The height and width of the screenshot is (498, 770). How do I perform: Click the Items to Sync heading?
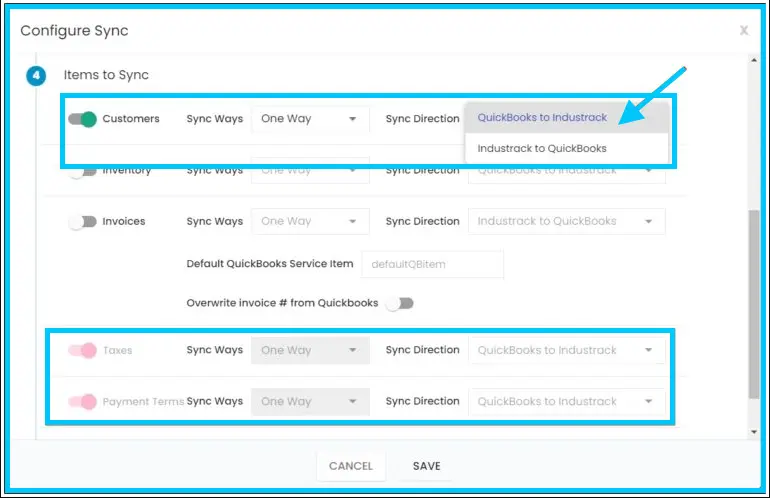pos(106,75)
